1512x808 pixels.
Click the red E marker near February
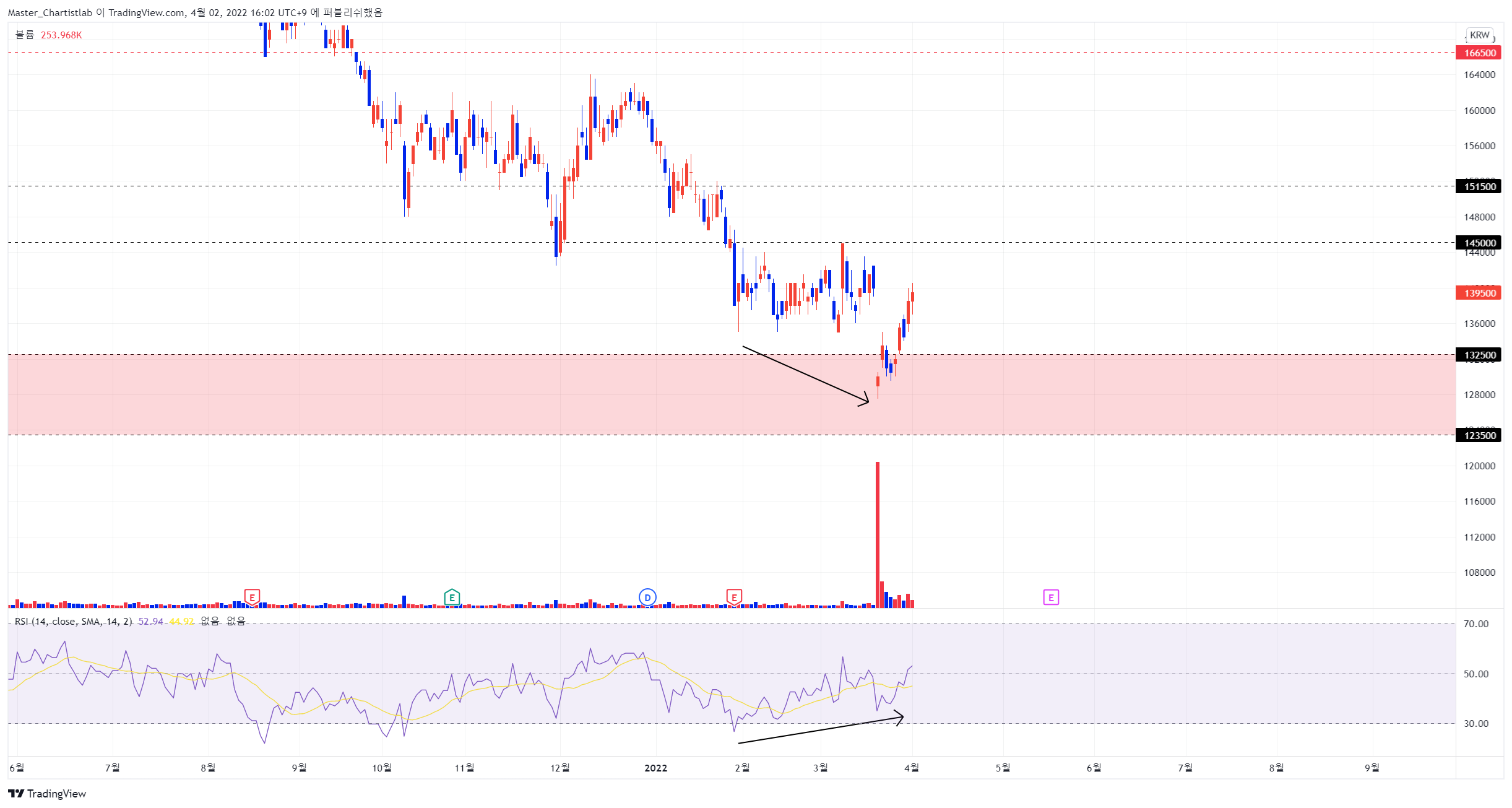[x=734, y=597]
